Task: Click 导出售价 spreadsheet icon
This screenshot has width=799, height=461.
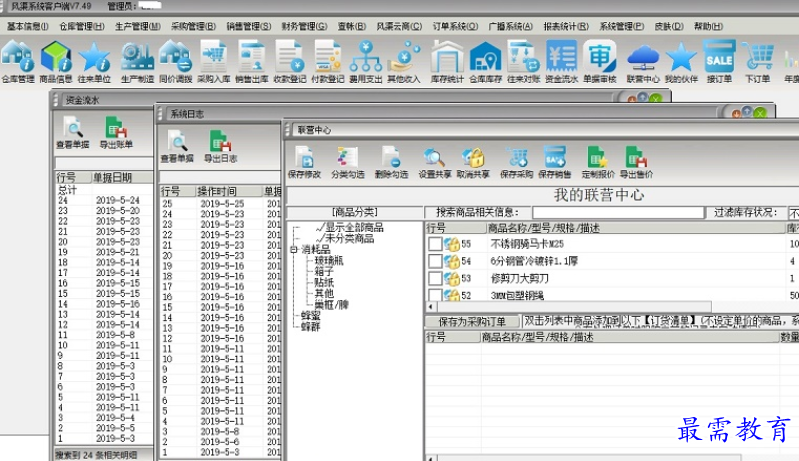Action: pos(636,162)
